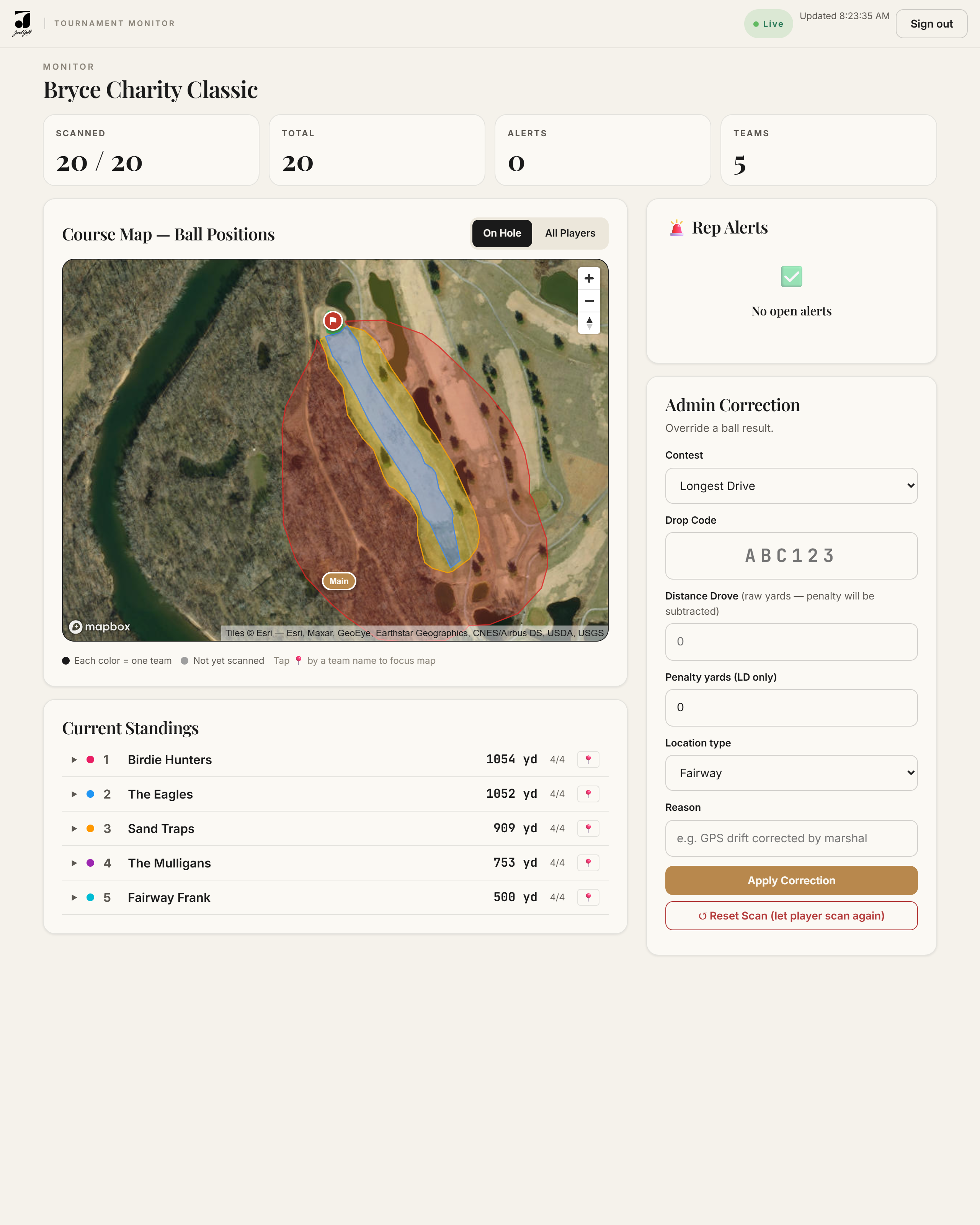Expand the Birdie Hunters team row
Viewport: 980px width, 1225px height.
(x=74, y=759)
